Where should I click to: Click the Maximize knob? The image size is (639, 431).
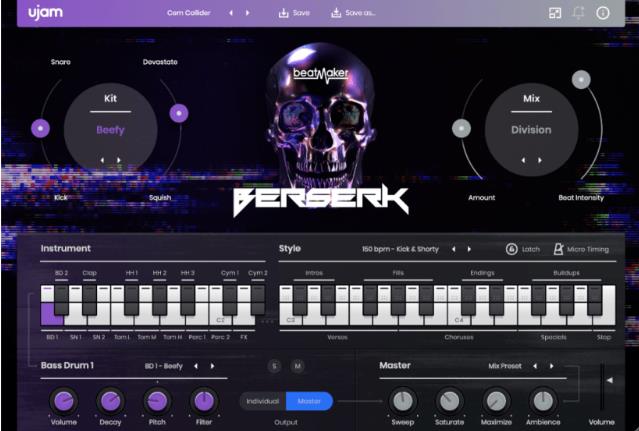coord(496,401)
